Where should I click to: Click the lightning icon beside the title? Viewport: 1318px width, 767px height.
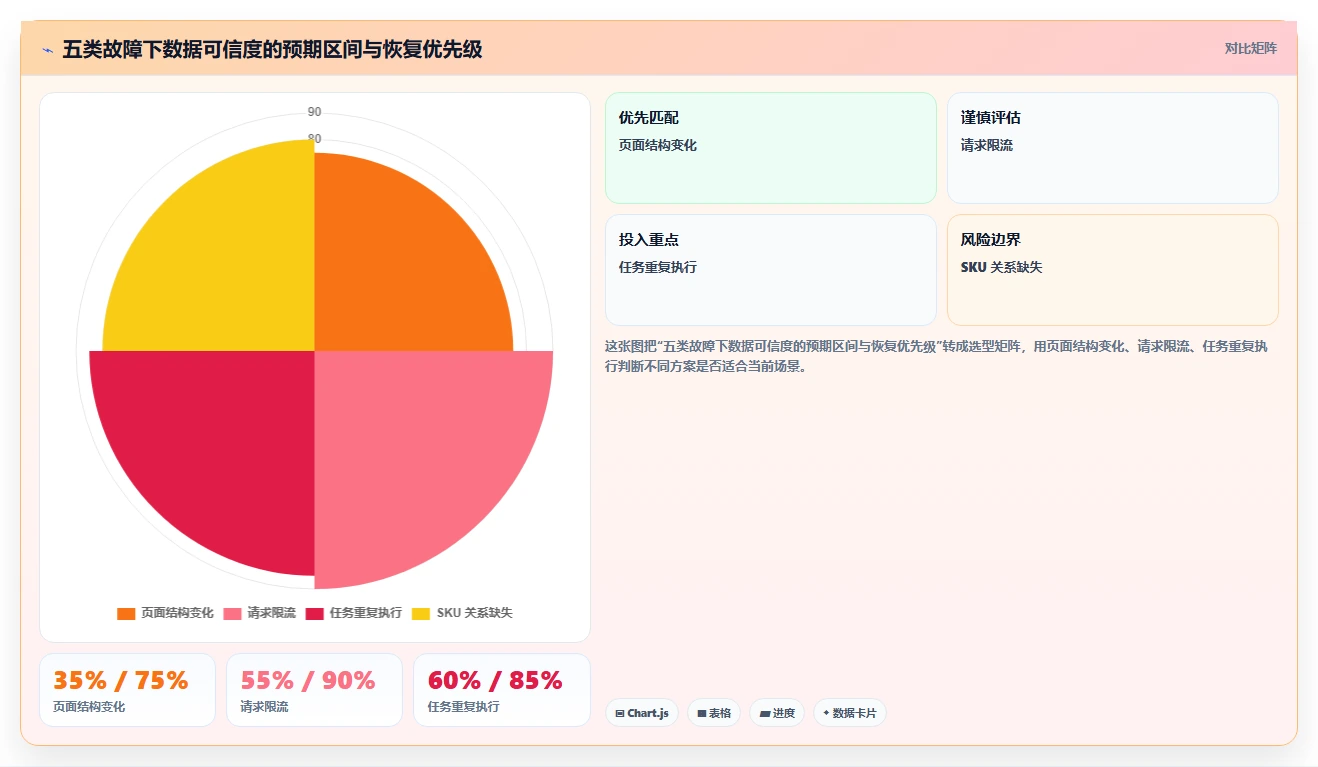[48, 49]
